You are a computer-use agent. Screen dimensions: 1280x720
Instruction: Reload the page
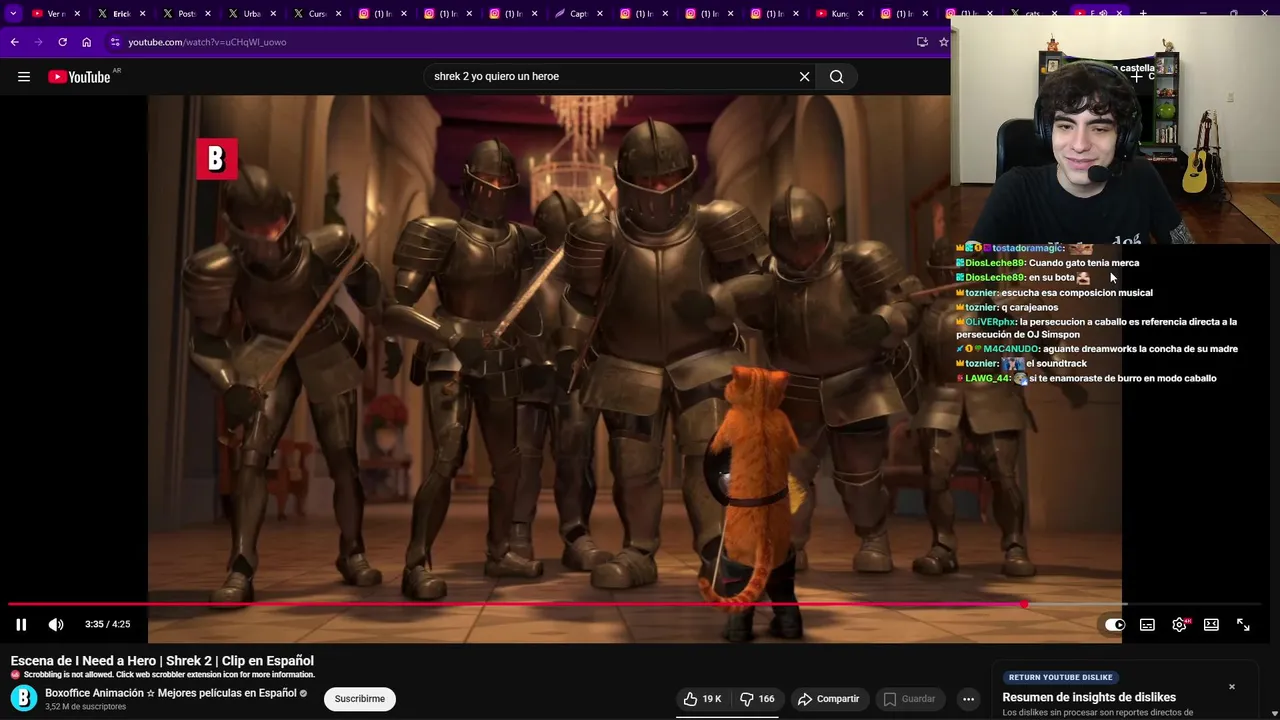click(x=62, y=42)
